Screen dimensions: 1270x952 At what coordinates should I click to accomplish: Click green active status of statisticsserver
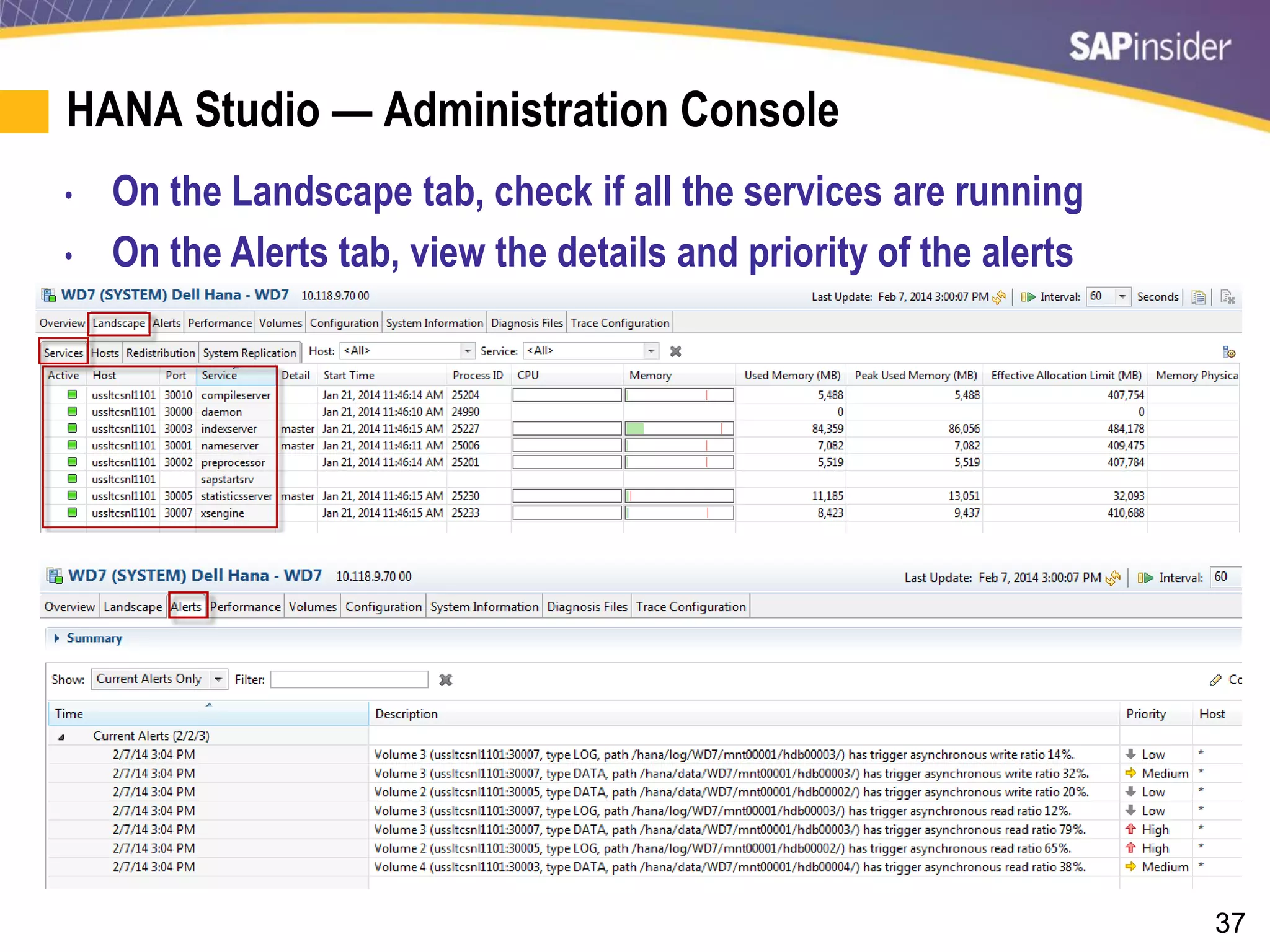(72, 495)
